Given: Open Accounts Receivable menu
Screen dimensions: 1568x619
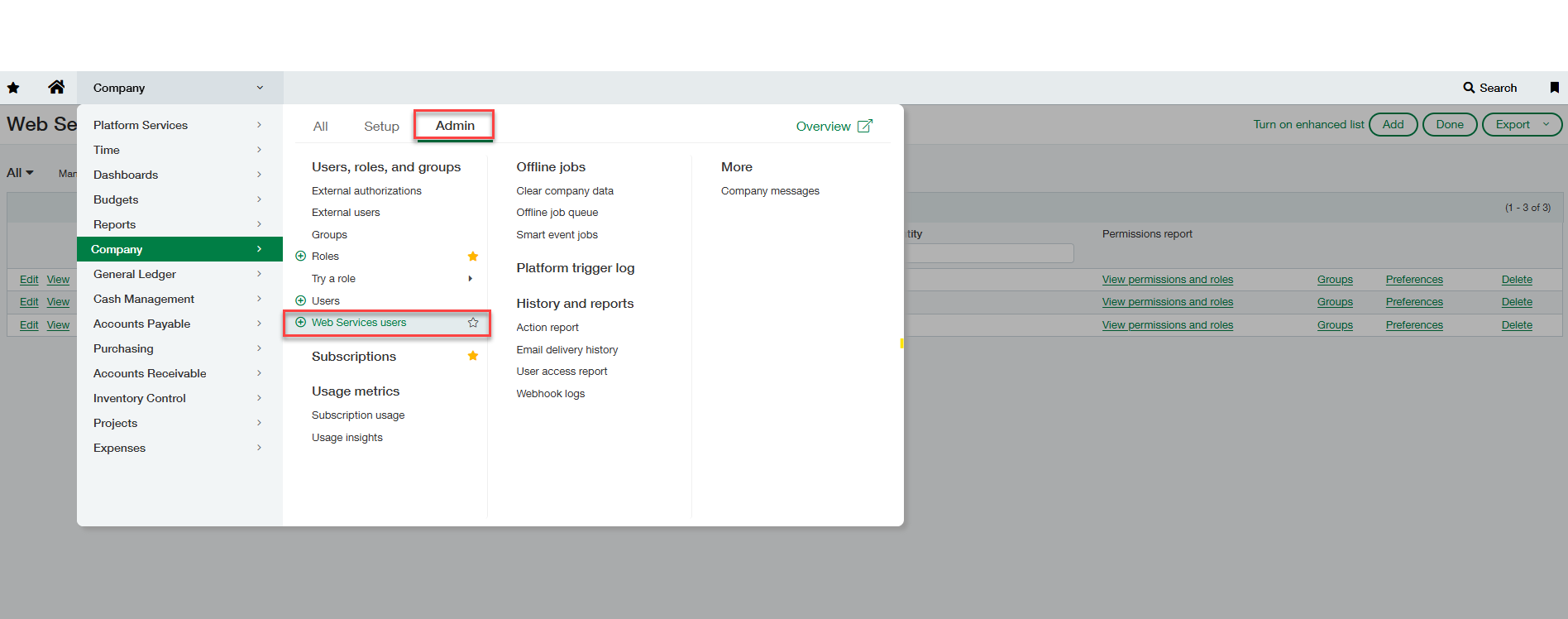Looking at the screenshot, I should coord(179,373).
